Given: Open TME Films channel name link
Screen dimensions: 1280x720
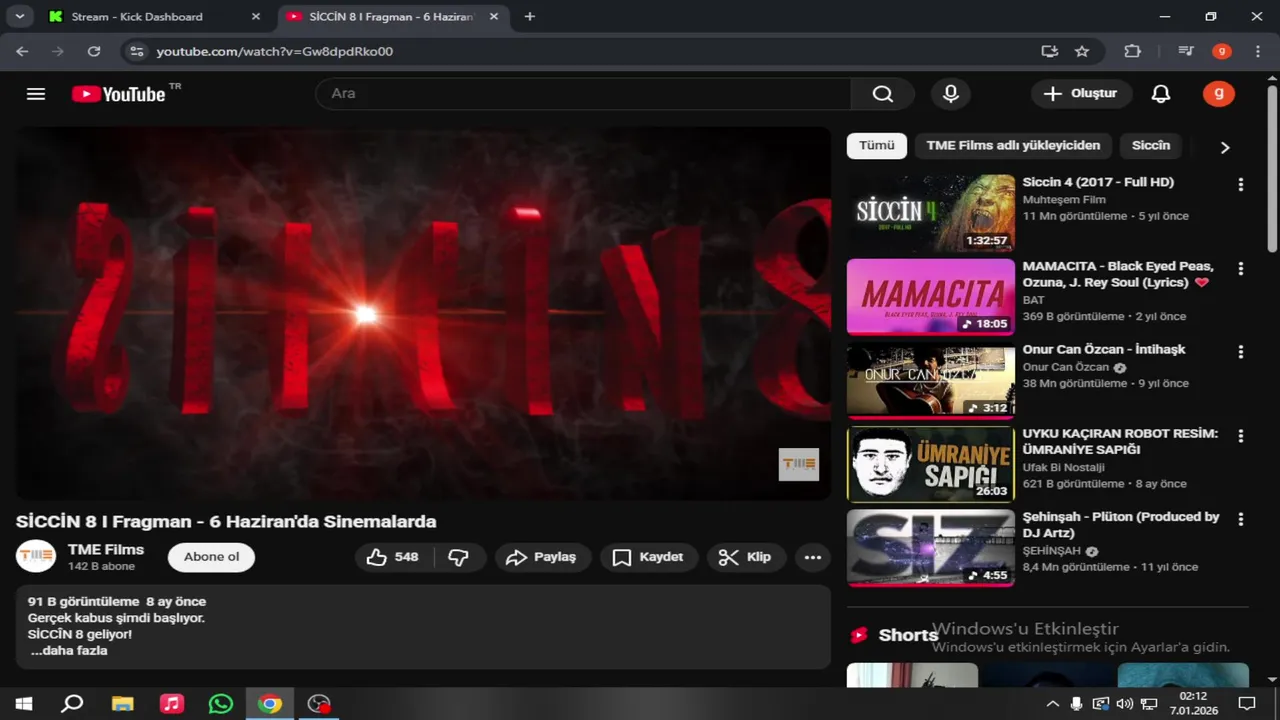Looking at the screenshot, I should pos(106,549).
